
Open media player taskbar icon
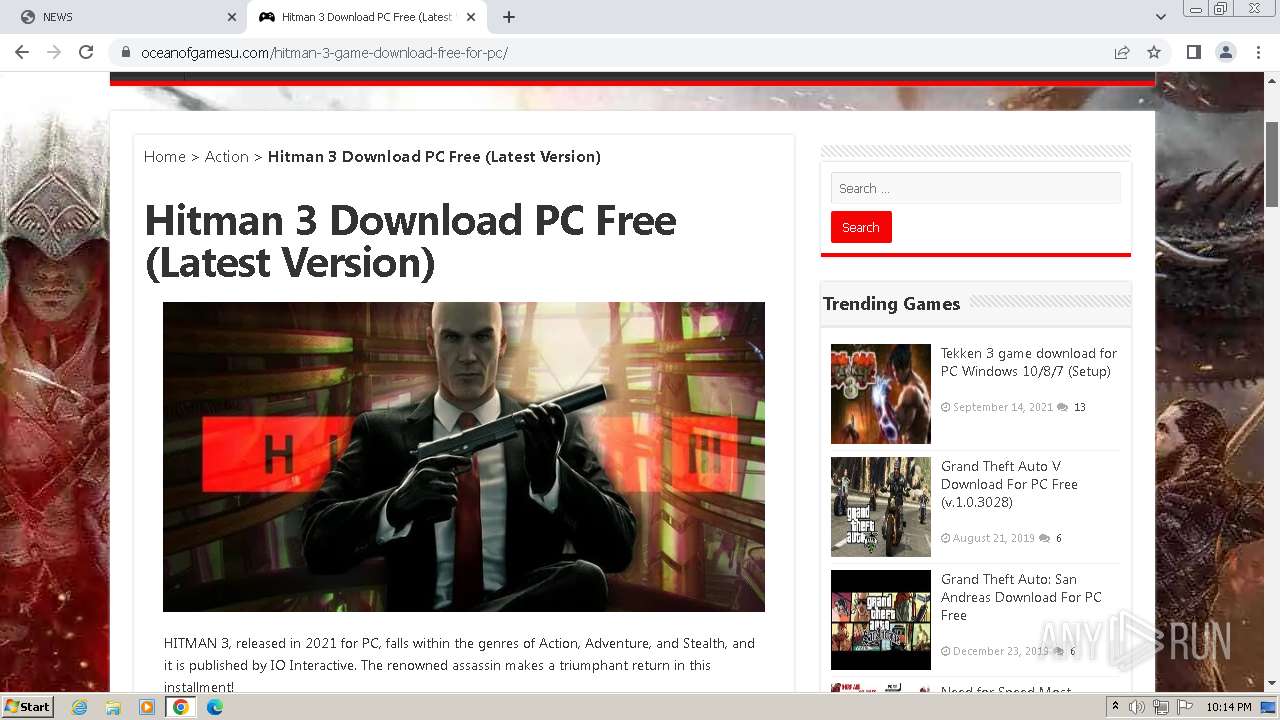click(147, 707)
